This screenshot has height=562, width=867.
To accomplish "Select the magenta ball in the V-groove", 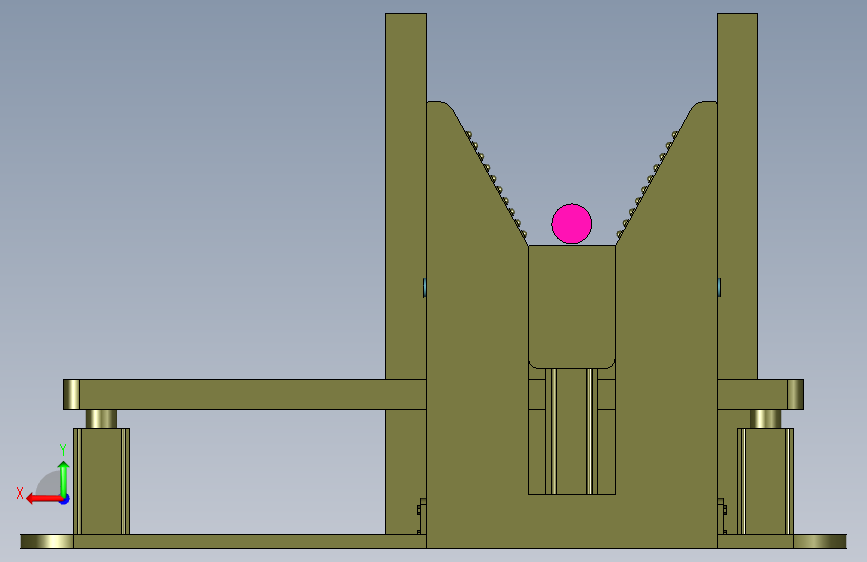I will (x=572, y=223).
